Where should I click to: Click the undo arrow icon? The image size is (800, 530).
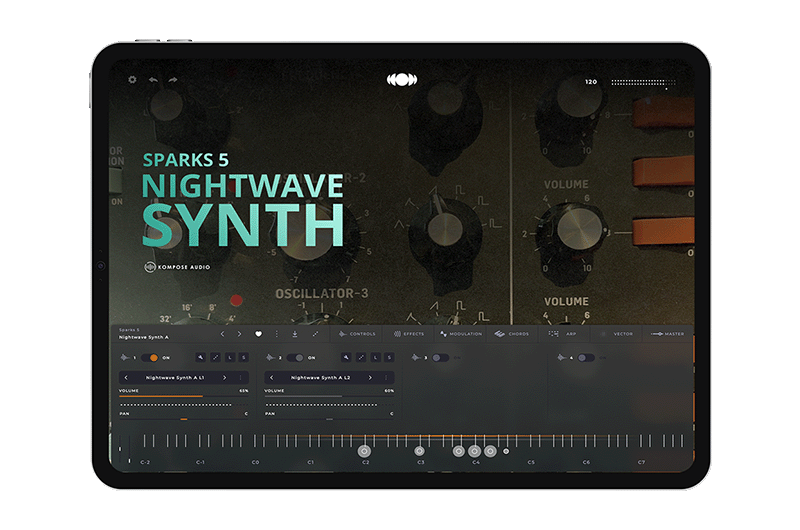(153, 80)
